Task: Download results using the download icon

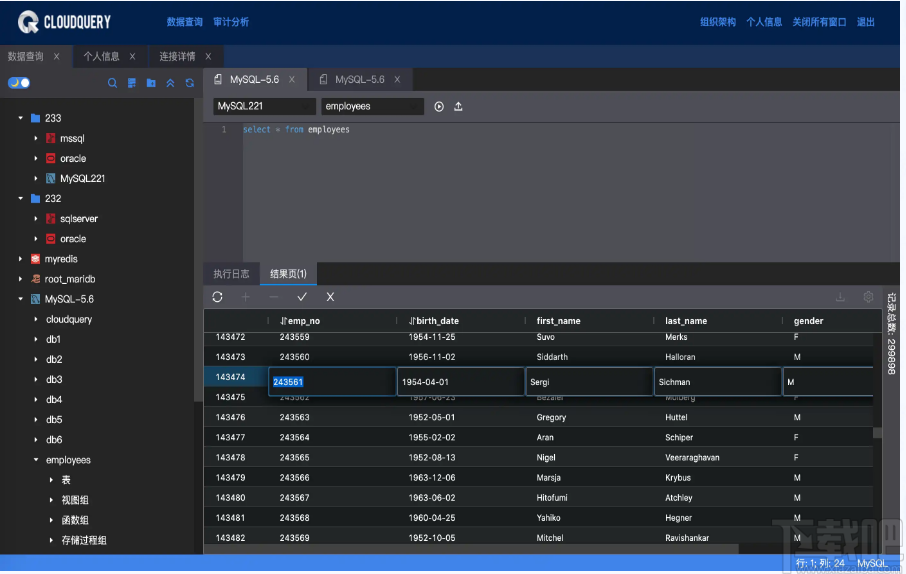Action: coord(840,297)
